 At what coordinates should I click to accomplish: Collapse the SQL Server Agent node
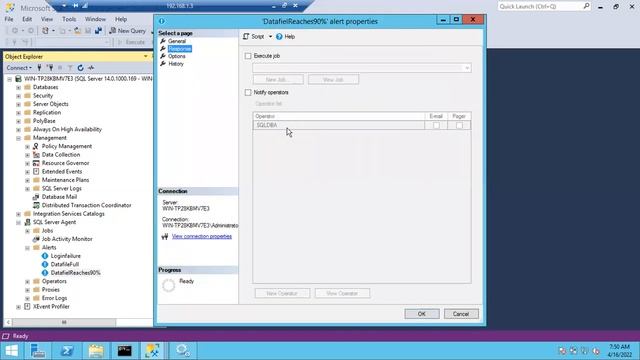[18, 222]
